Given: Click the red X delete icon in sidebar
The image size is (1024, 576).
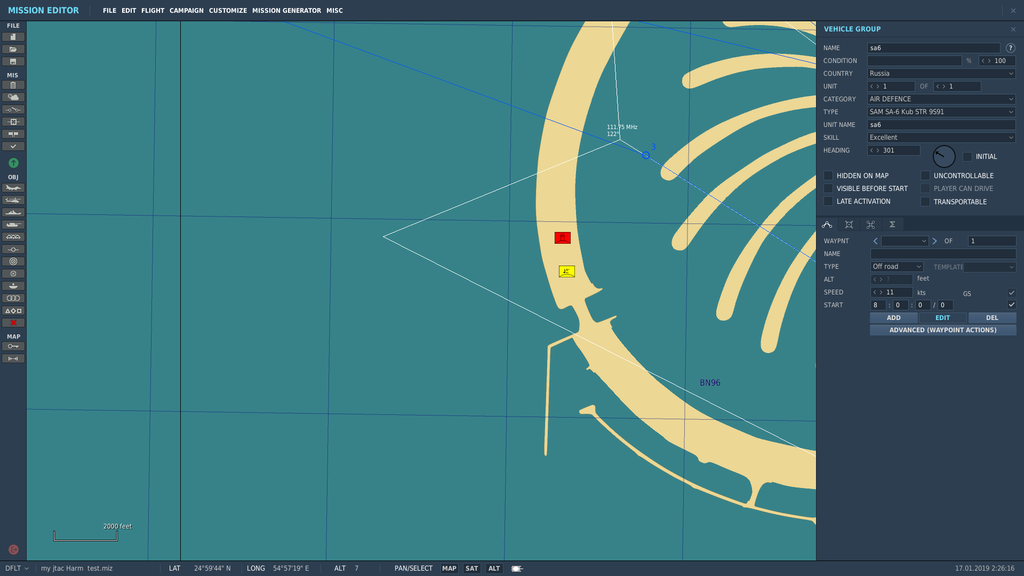Looking at the screenshot, I should tap(14, 323).
